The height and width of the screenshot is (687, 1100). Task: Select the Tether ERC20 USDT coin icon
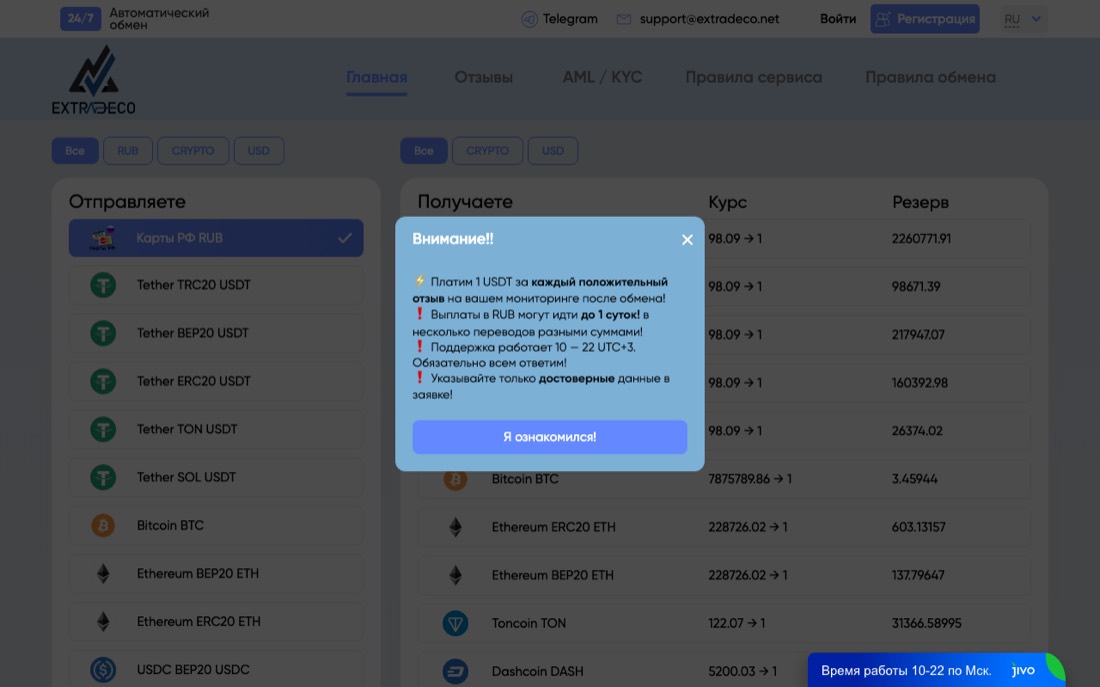click(x=103, y=381)
